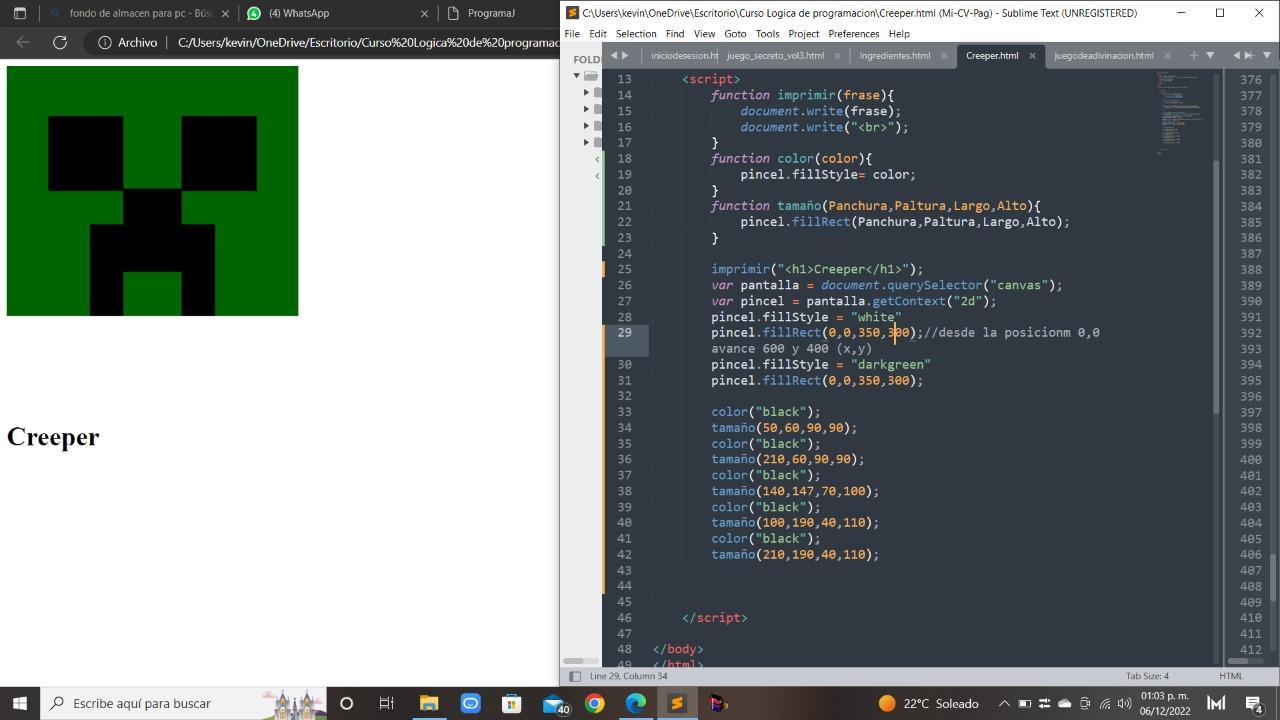Click line number 29 in the gutter
Viewport: 1280px width, 720px height.
click(624, 333)
